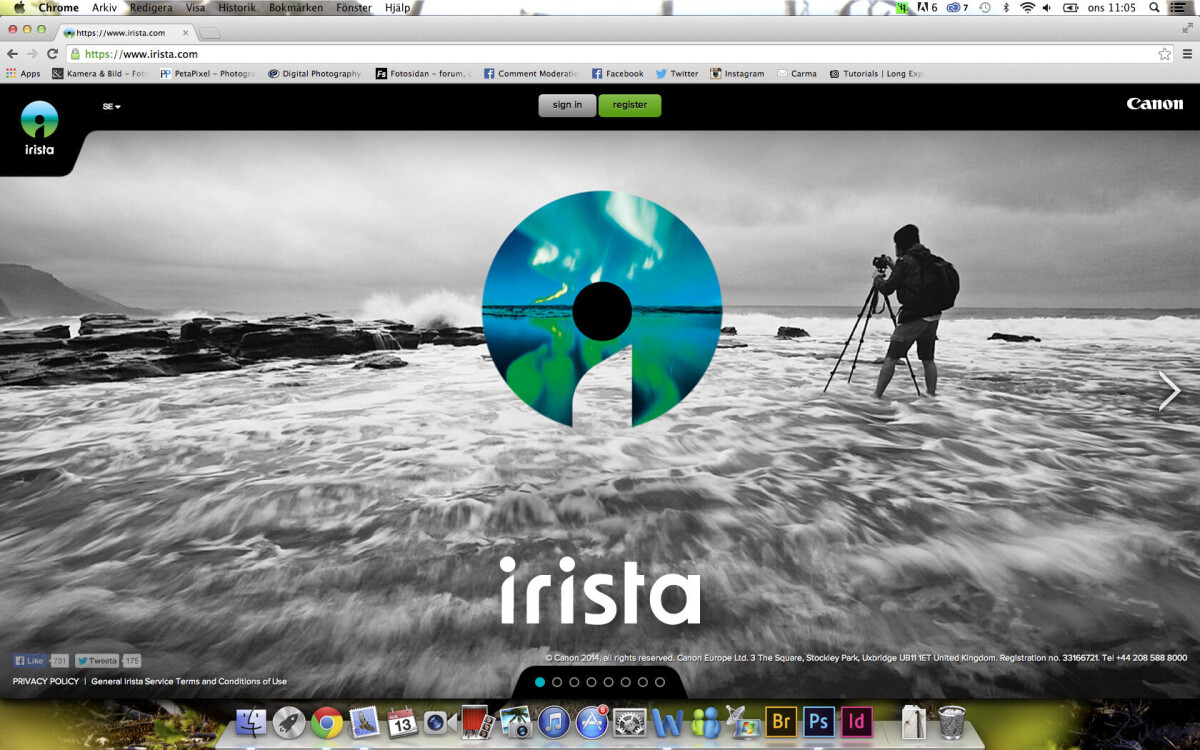This screenshot has width=1200, height=750.
Task: Click the address bar showing www.irista.com
Action: (x=620, y=54)
